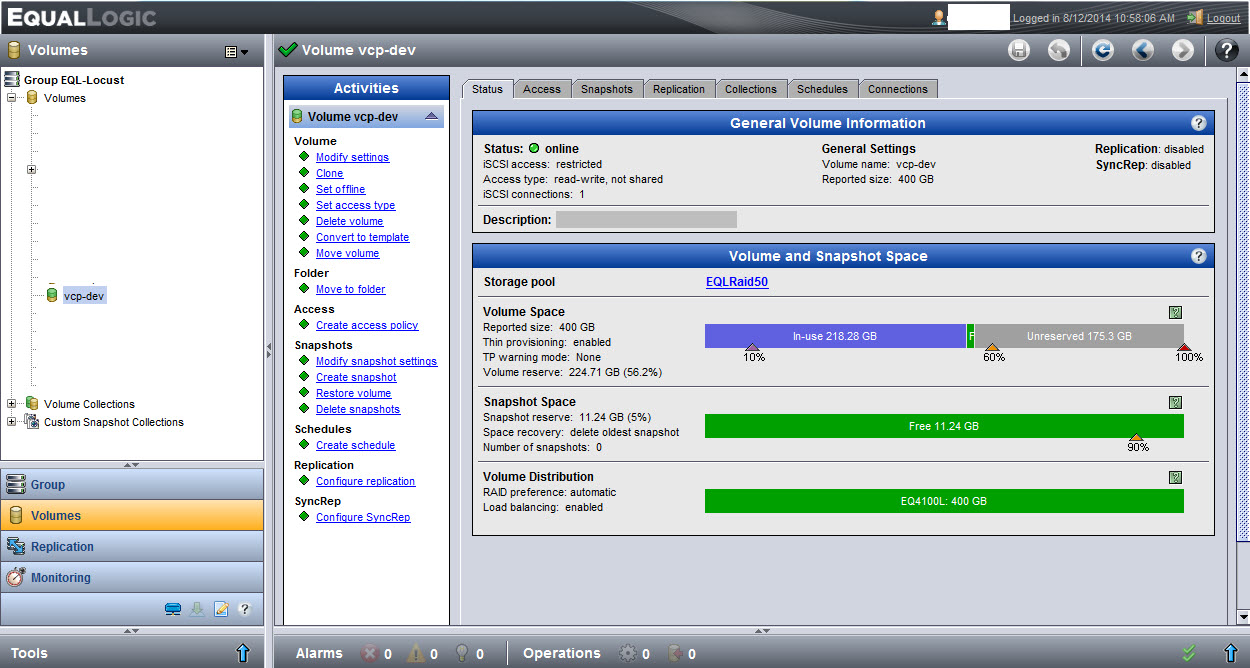Click the Set offline link
The height and width of the screenshot is (668, 1250).
tap(340, 189)
